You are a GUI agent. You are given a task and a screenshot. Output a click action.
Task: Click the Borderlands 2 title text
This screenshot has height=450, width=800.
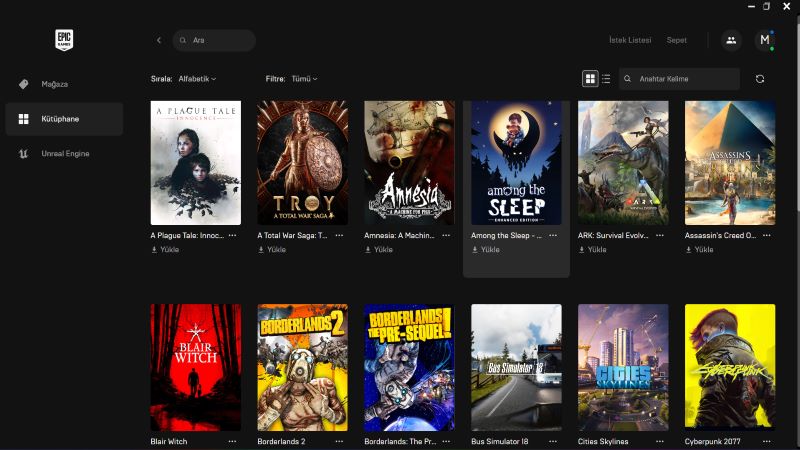point(281,442)
